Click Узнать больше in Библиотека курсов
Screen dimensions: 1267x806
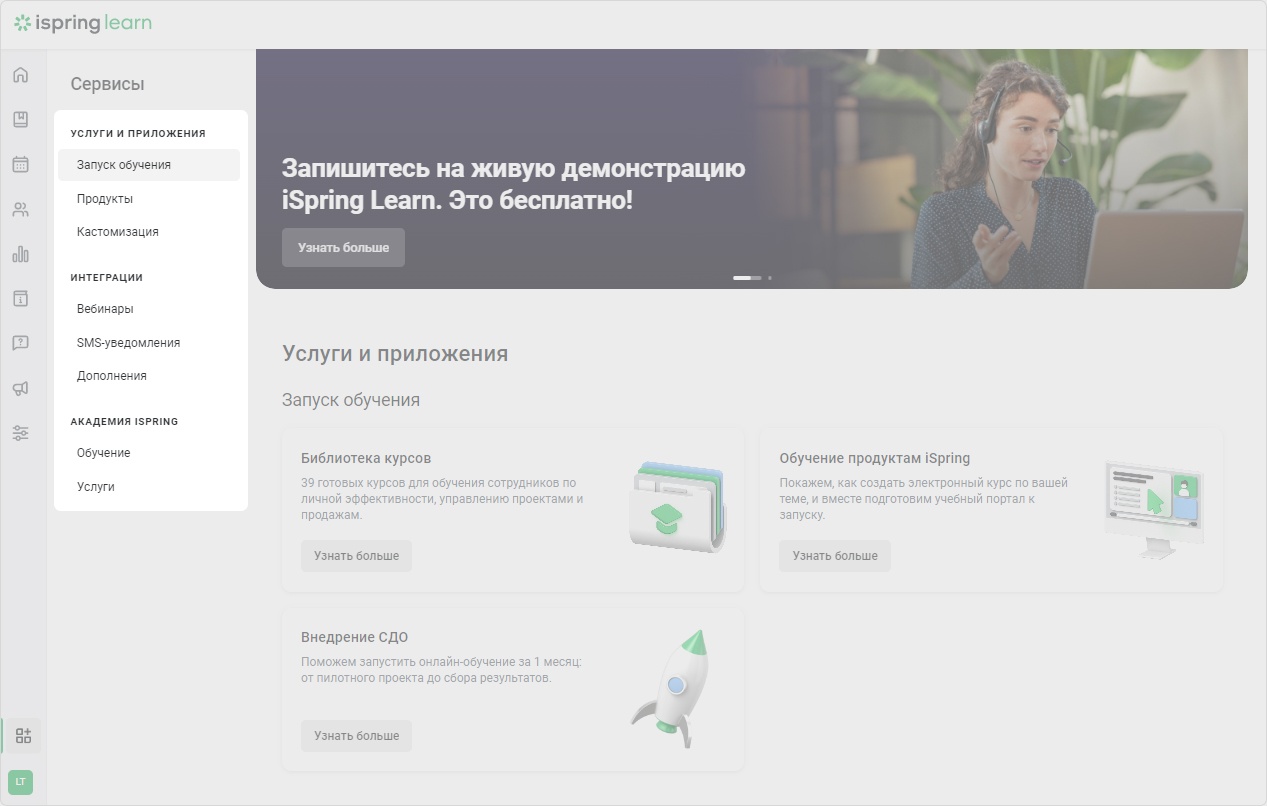[356, 556]
